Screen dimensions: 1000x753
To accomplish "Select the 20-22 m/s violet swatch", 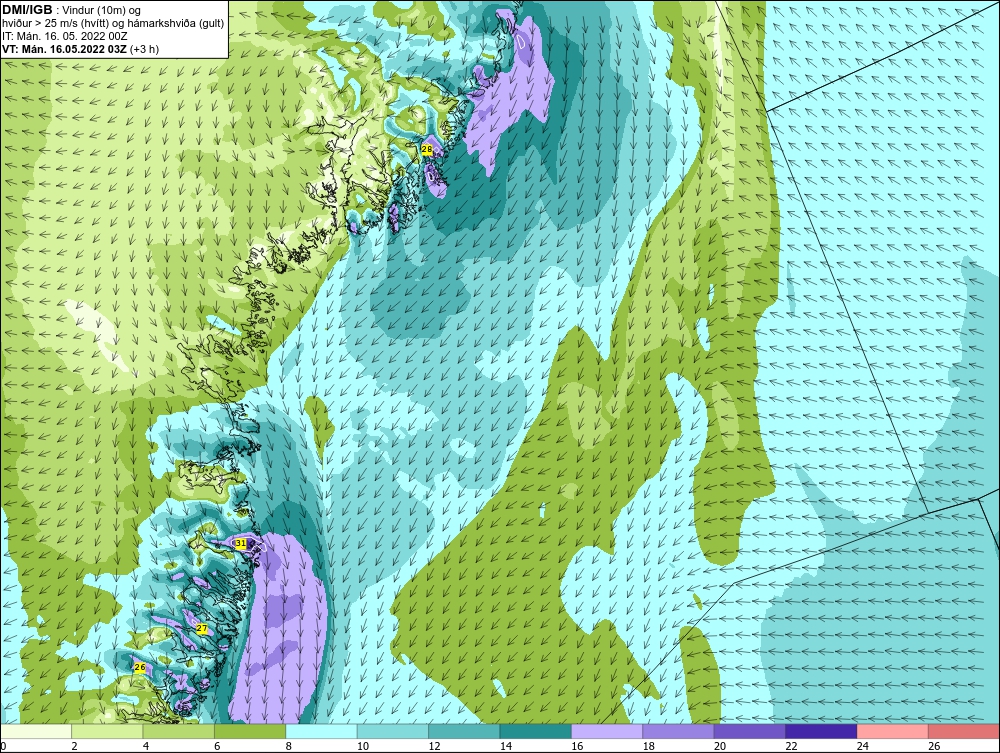I will [750, 732].
